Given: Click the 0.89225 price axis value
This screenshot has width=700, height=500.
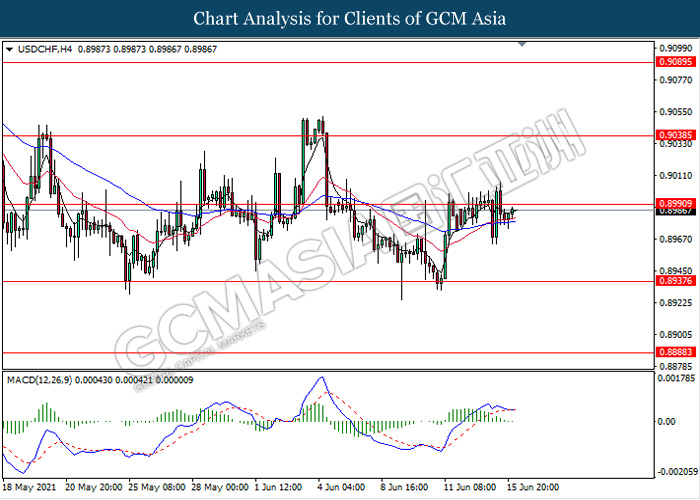Looking at the screenshot, I should [676, 303].
